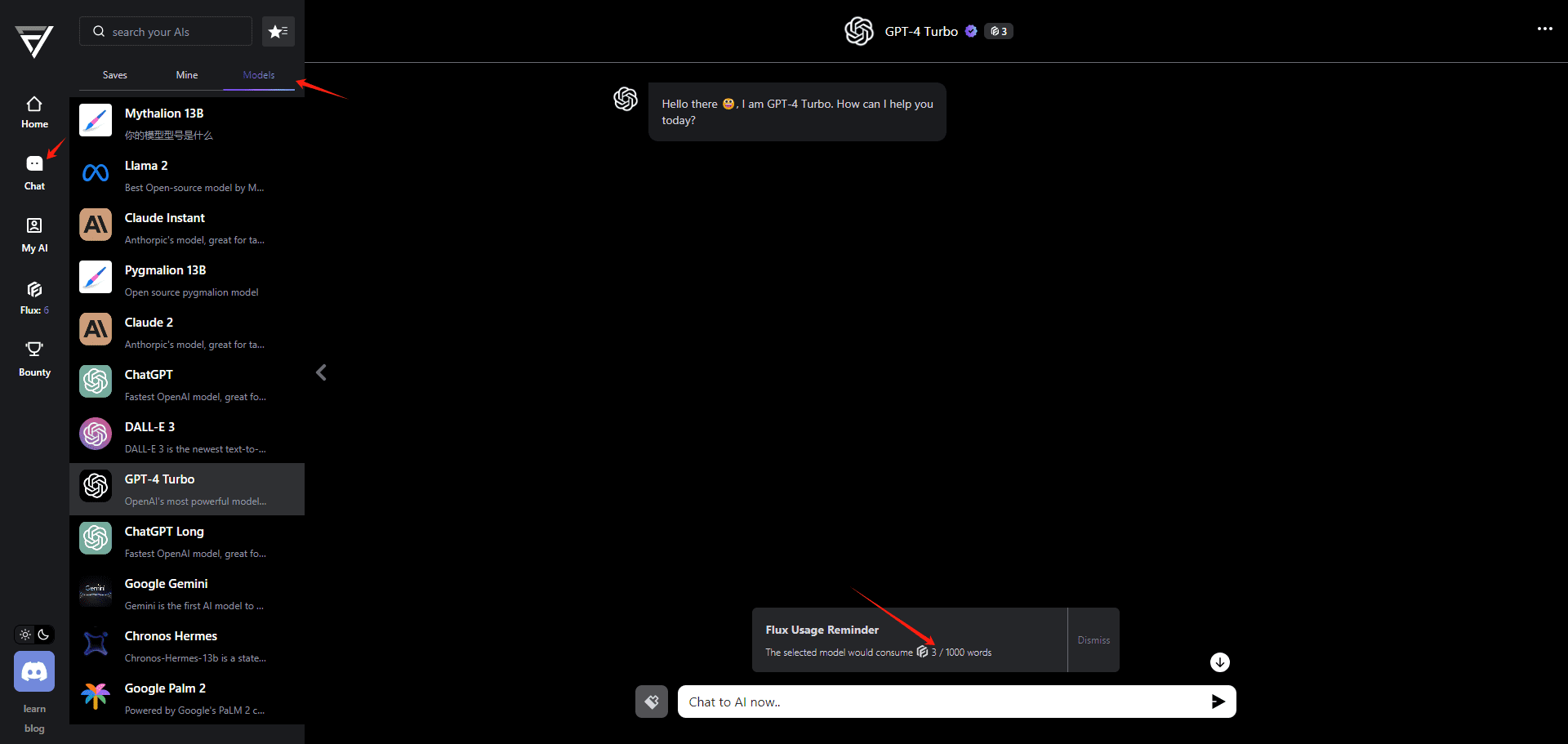Screen dimensions: 1568x744
Task: Dismiss the Flux Usage Reminder
Action: click(x=1093, y=640)
